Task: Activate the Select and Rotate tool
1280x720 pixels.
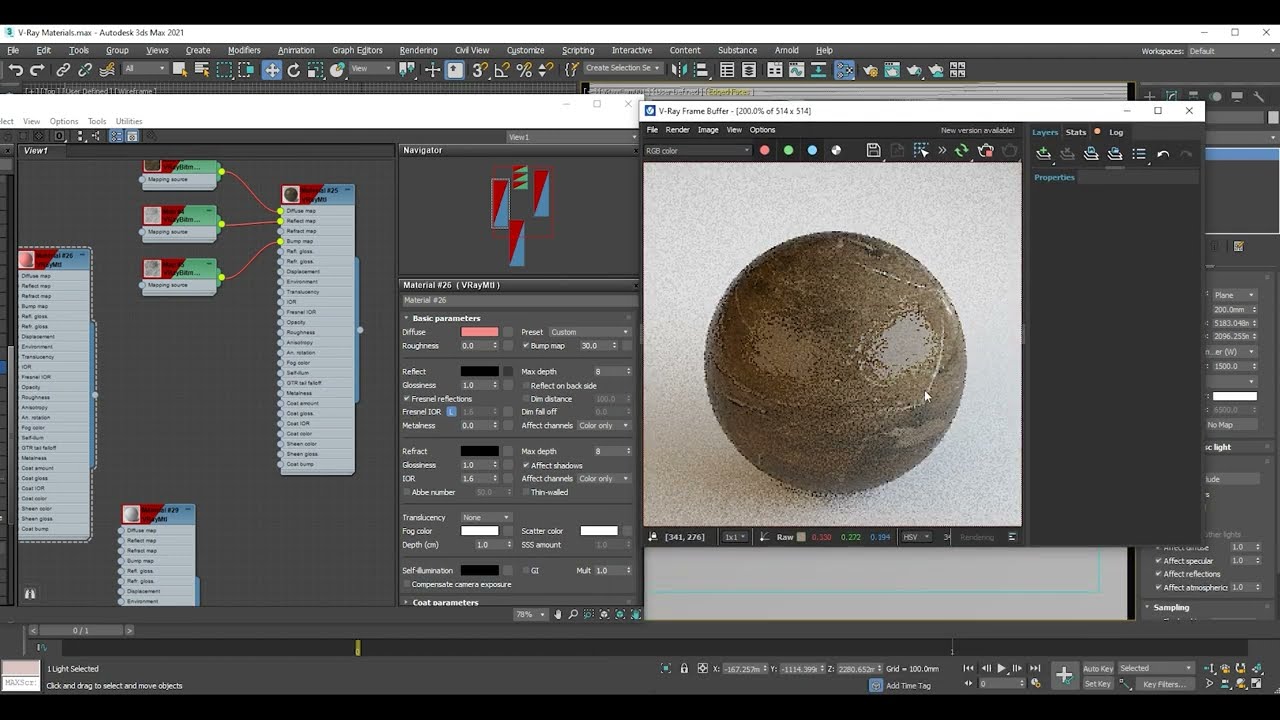Action: coord(293,70)
